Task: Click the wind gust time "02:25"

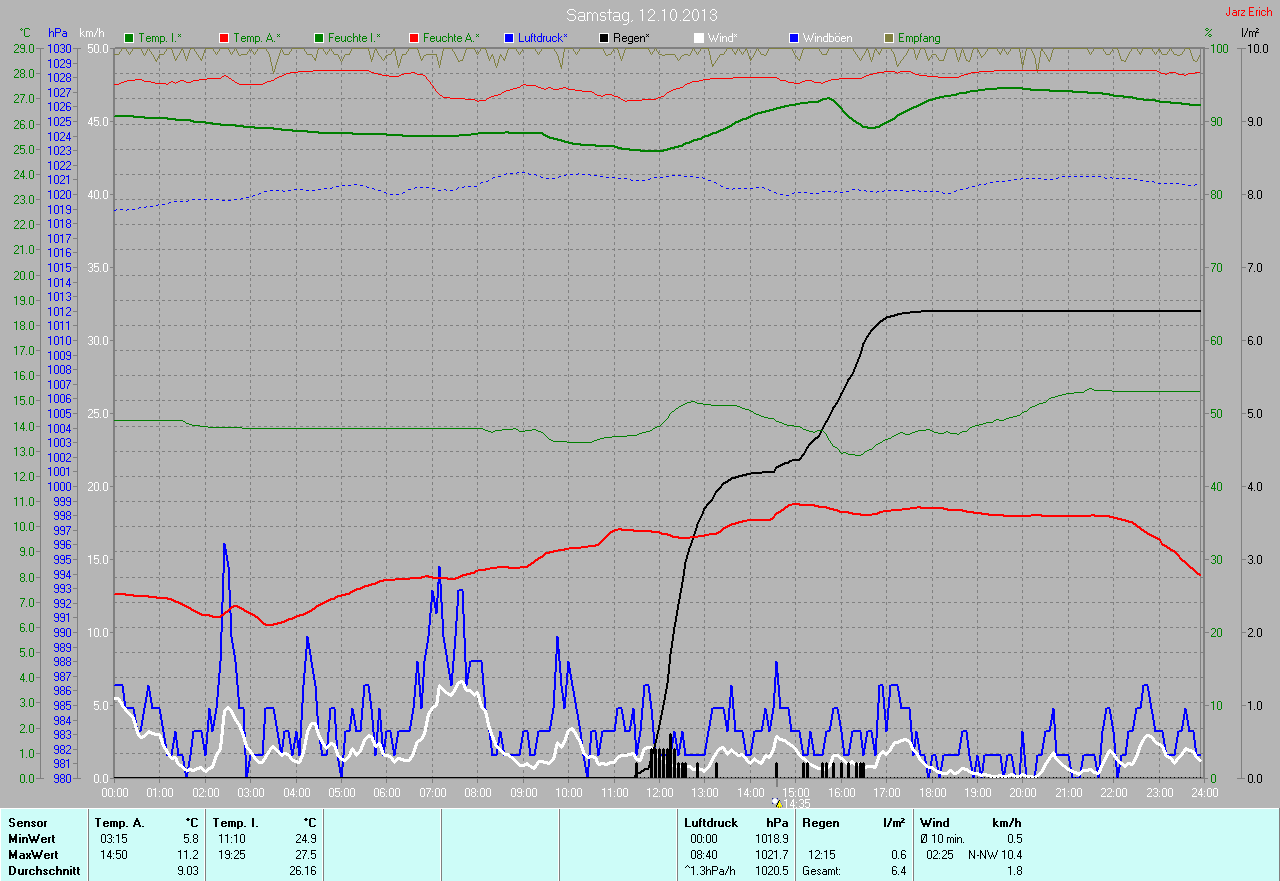Action: click(941, 855)
